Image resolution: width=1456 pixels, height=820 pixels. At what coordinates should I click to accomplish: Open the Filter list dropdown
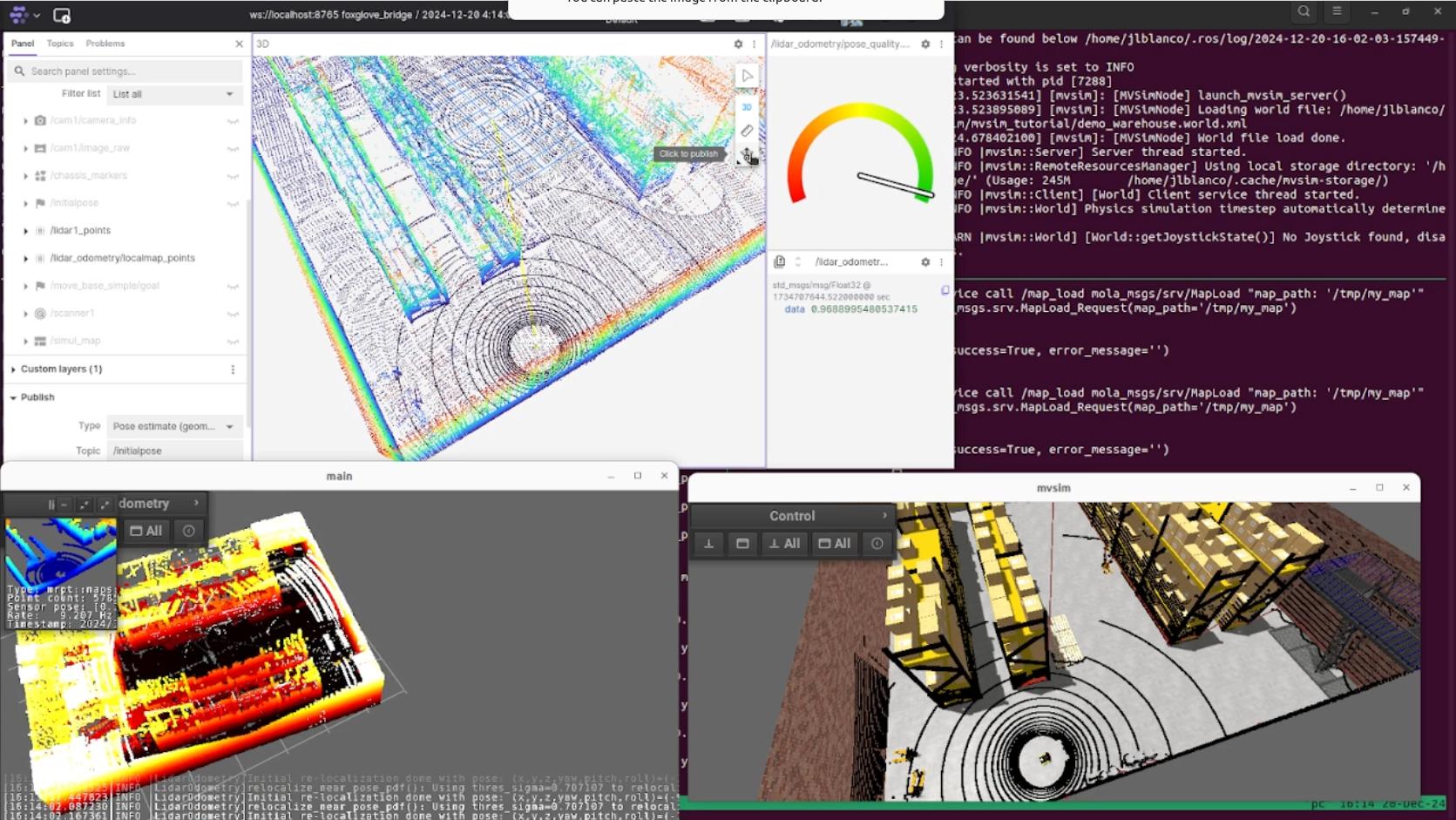173,94
